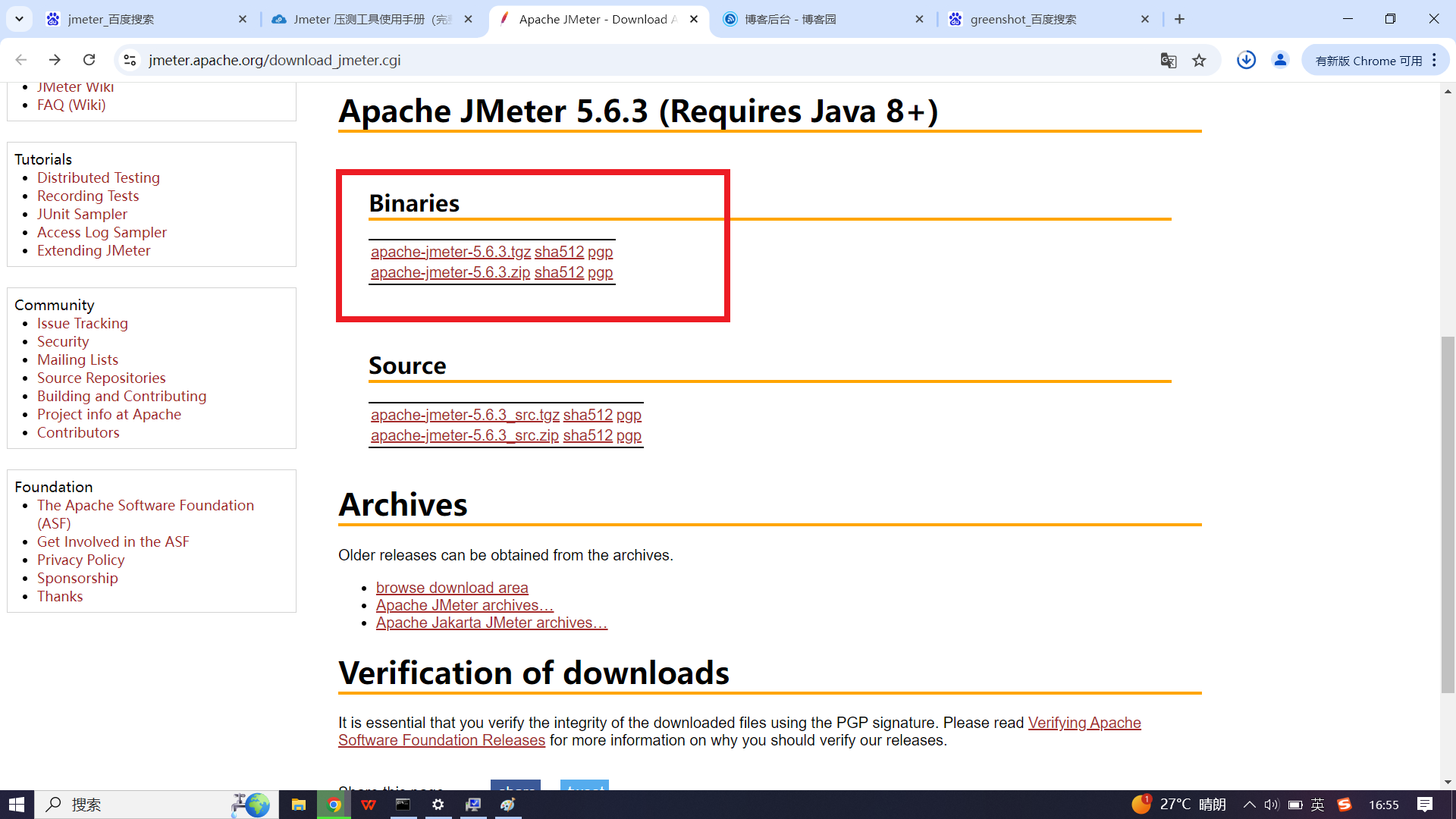Click the site information icon in address bar
The height and width of the screenshot is (819, 1456).
coord(130,60)
